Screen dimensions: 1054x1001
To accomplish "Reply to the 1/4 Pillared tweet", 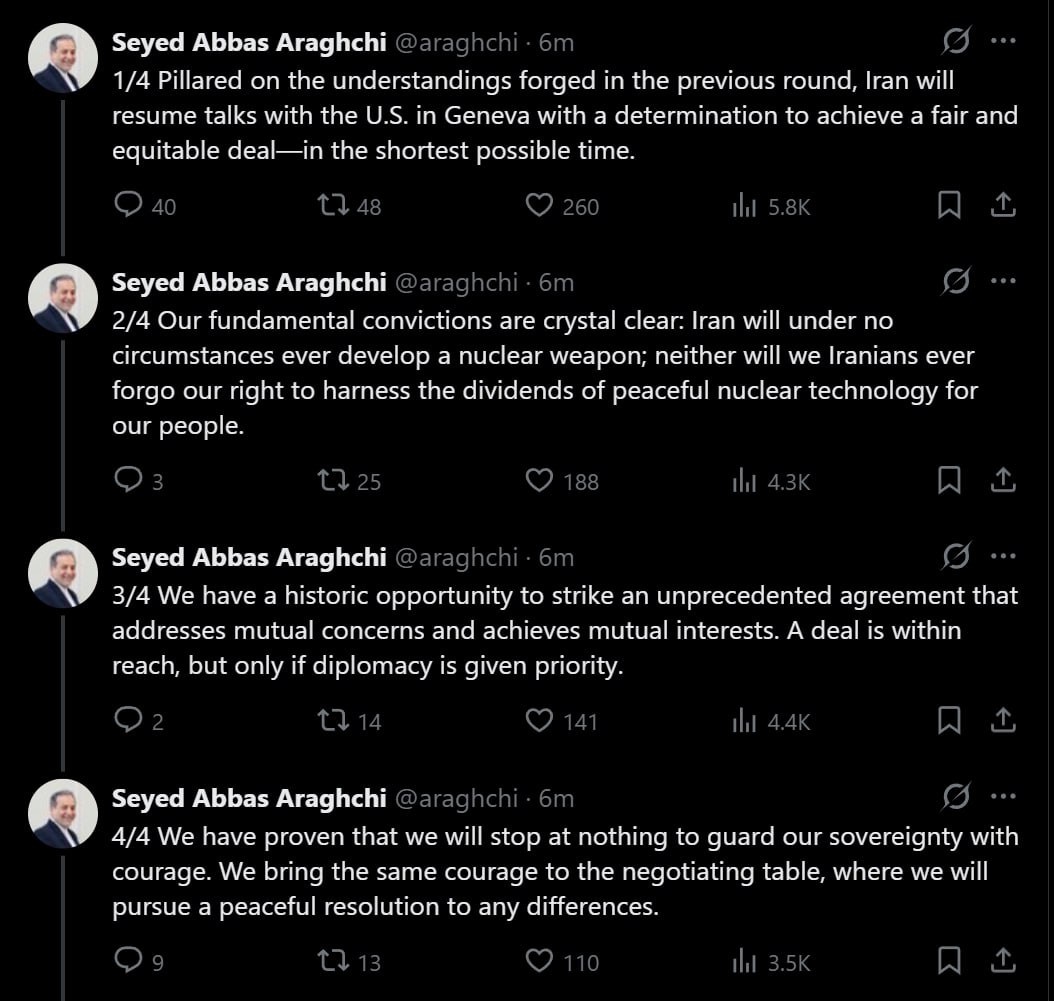I will (x=128, y=205).
